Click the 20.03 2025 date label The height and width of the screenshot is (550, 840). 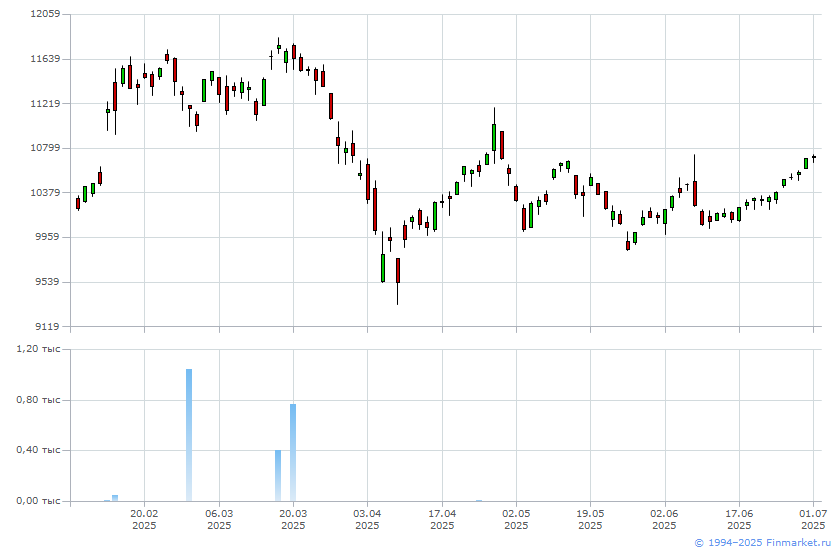tap(293, 519)
